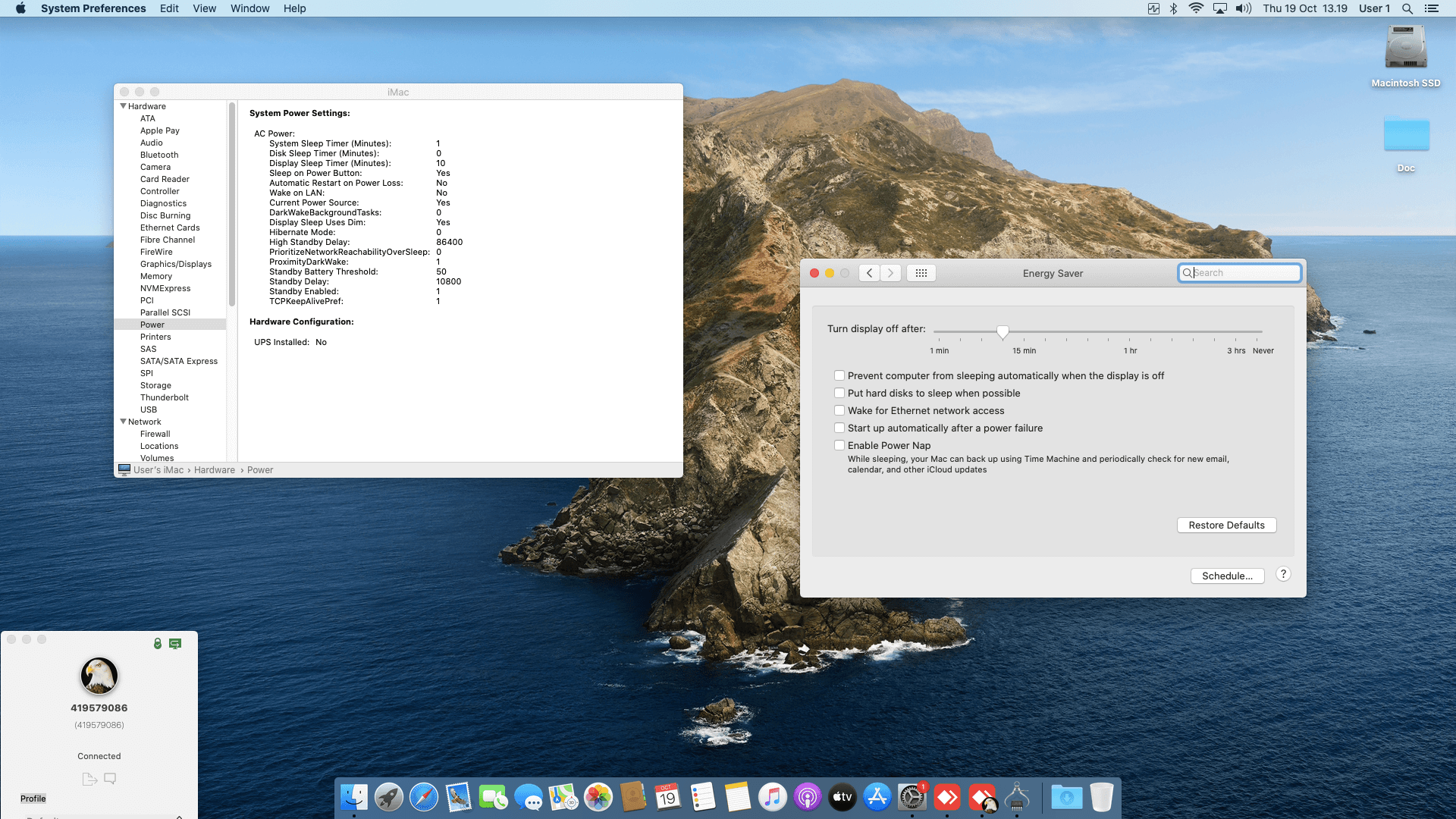The image size is (1456, 819).
Task: Open Podcasts from the Dock
Action: tap(808, 797)
